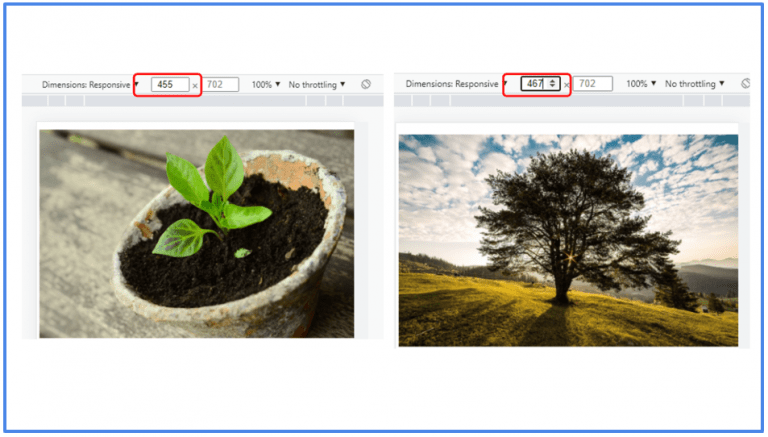Open Dimensions: Responsive dropdown above the tree image
Screen dimensions: 768x437
tap(455, 85)
